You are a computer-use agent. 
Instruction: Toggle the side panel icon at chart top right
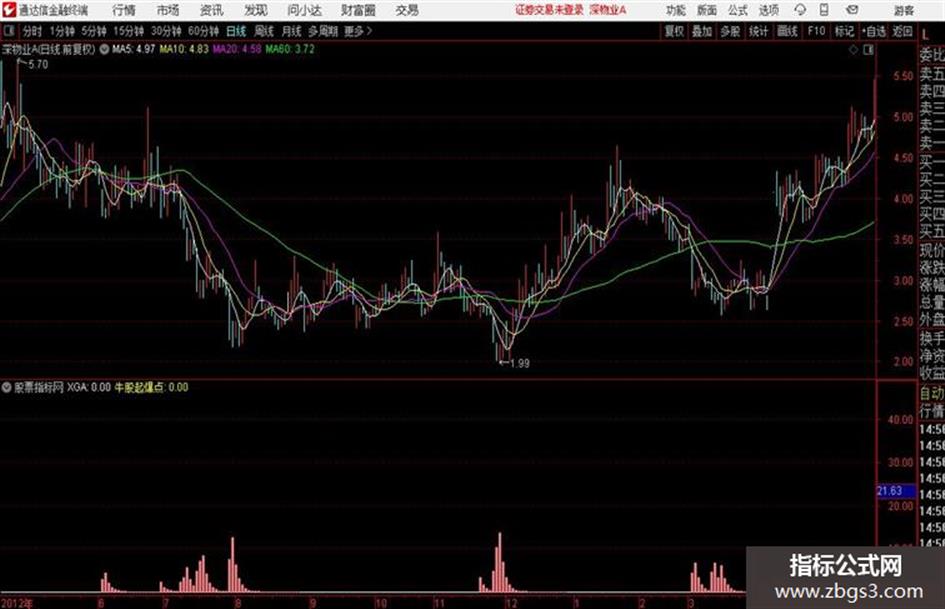point(868,50)
